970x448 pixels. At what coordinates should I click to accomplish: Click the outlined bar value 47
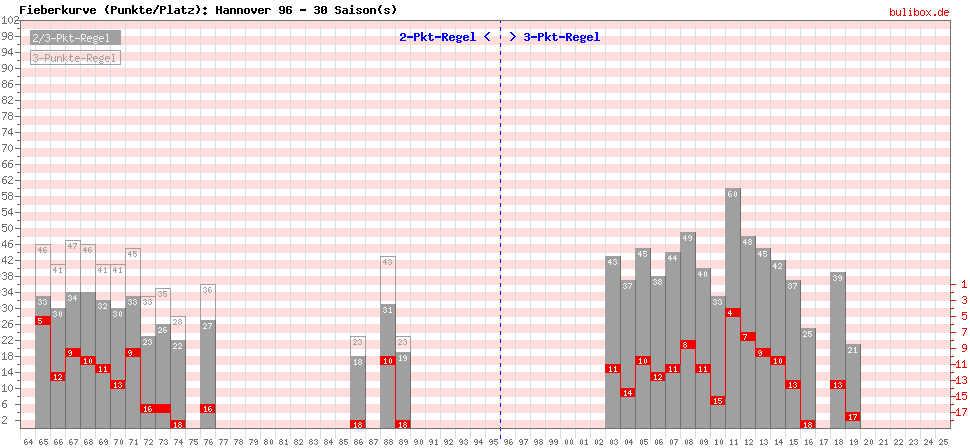tap(73, 246)
